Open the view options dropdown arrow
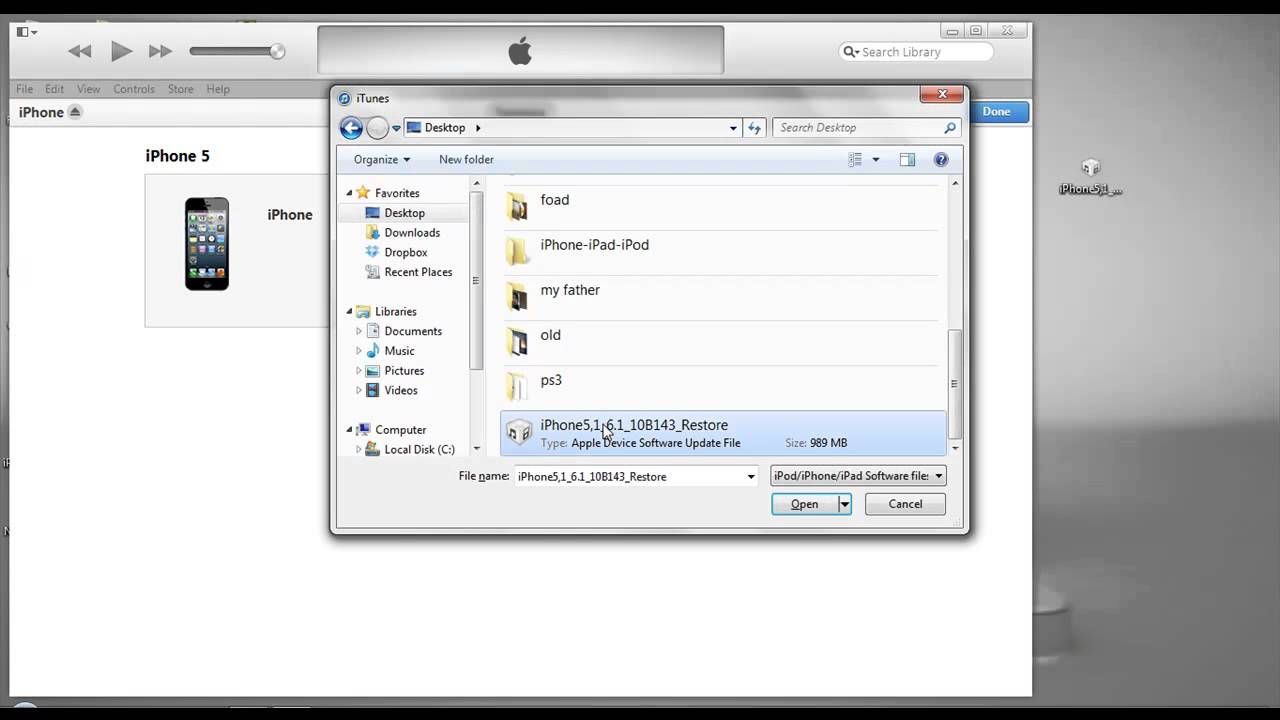Screen dimensions: 1280x720 click(876, 159)
